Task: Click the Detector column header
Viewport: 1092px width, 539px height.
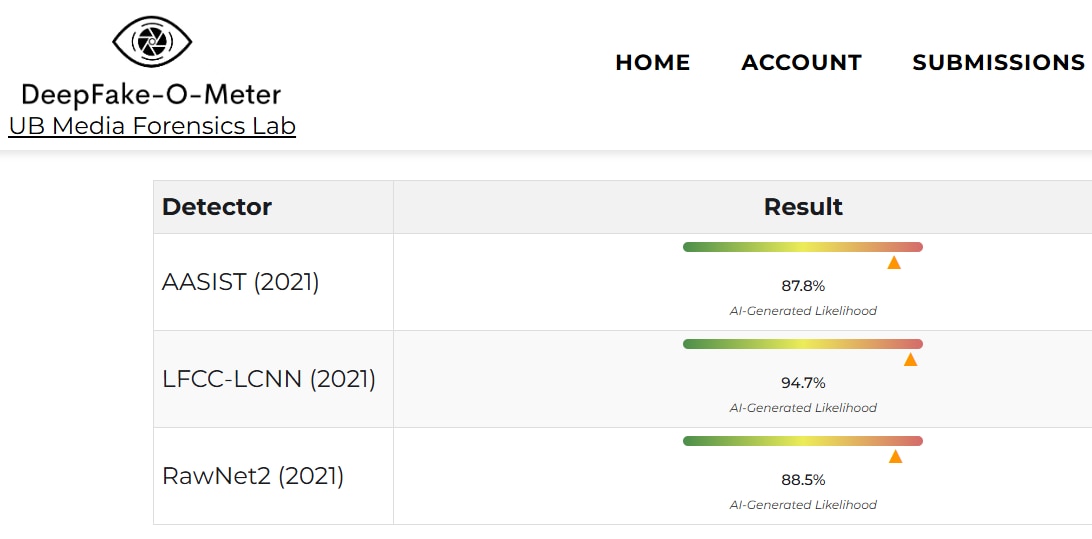Action: point(217,207)
